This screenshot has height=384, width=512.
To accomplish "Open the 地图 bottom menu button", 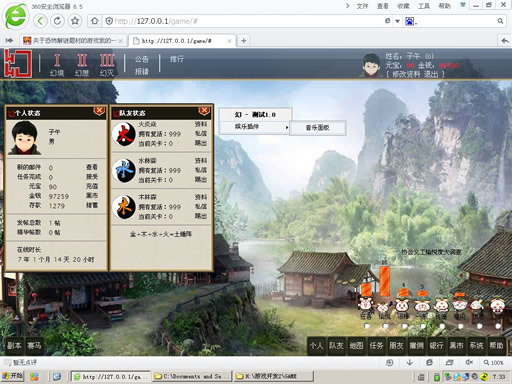I will pos(356,346).
